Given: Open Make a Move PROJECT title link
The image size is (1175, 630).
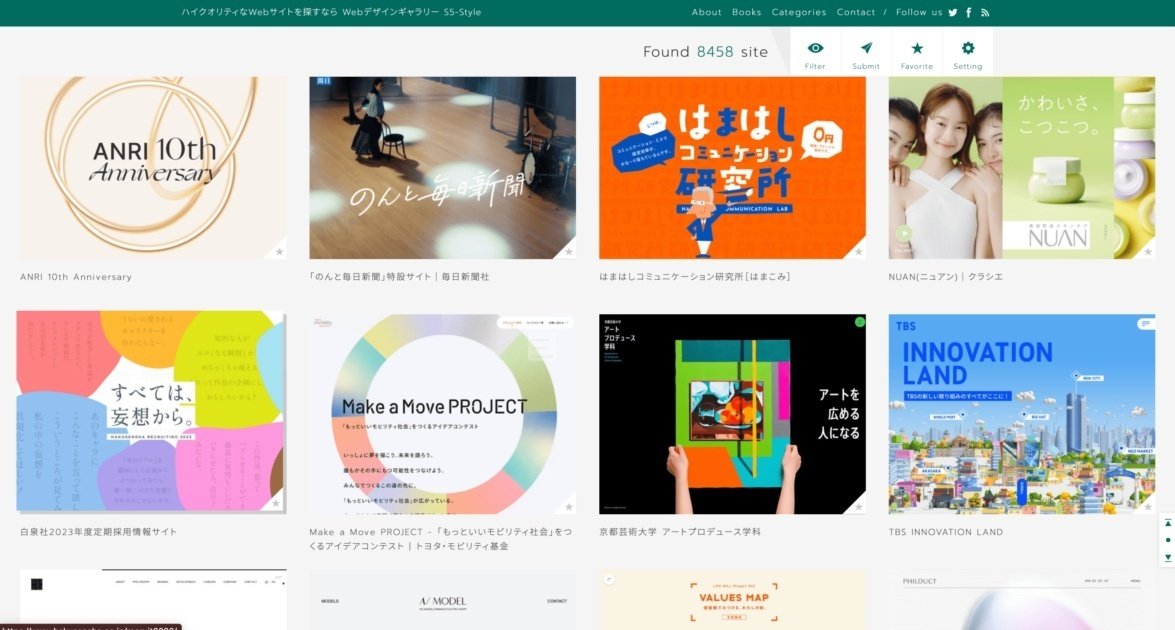Looking at the screenshot, I should coord(441,539).
